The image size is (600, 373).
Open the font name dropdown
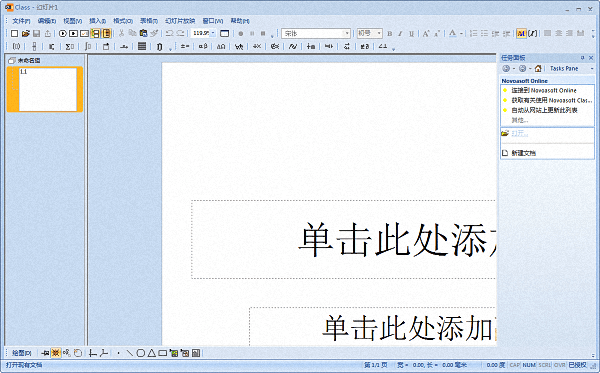tap(347, 34)
